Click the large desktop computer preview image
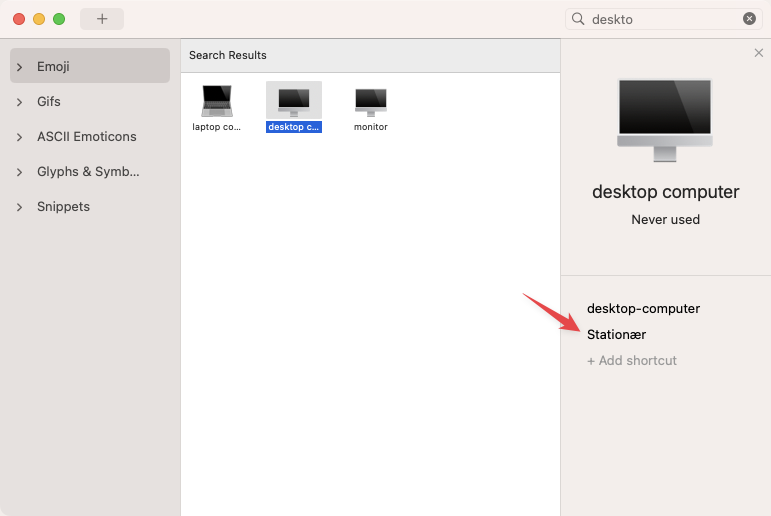 665,118
